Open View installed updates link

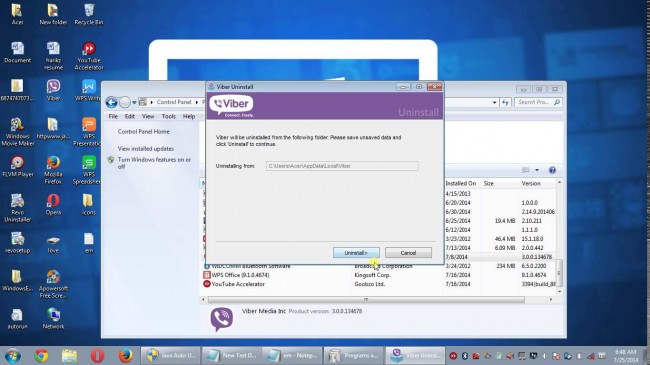[x=146, y=148]
